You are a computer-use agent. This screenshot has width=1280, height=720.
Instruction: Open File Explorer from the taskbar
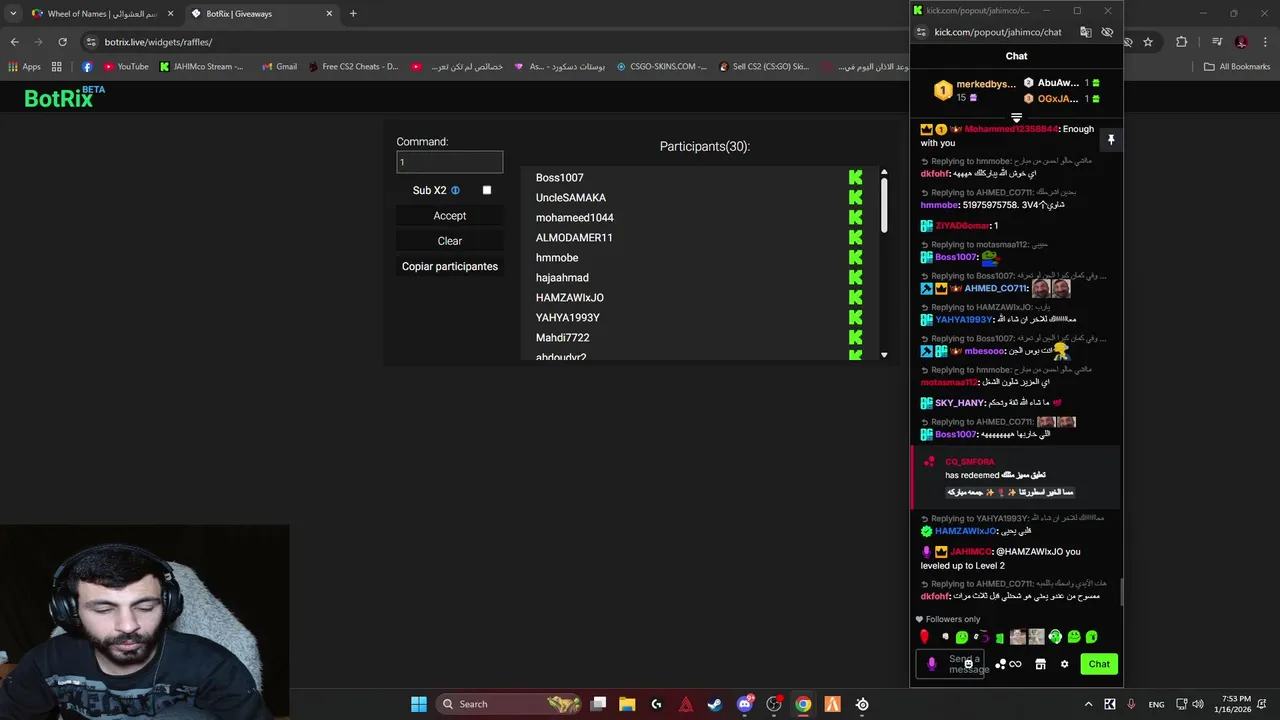coord(627,704)
